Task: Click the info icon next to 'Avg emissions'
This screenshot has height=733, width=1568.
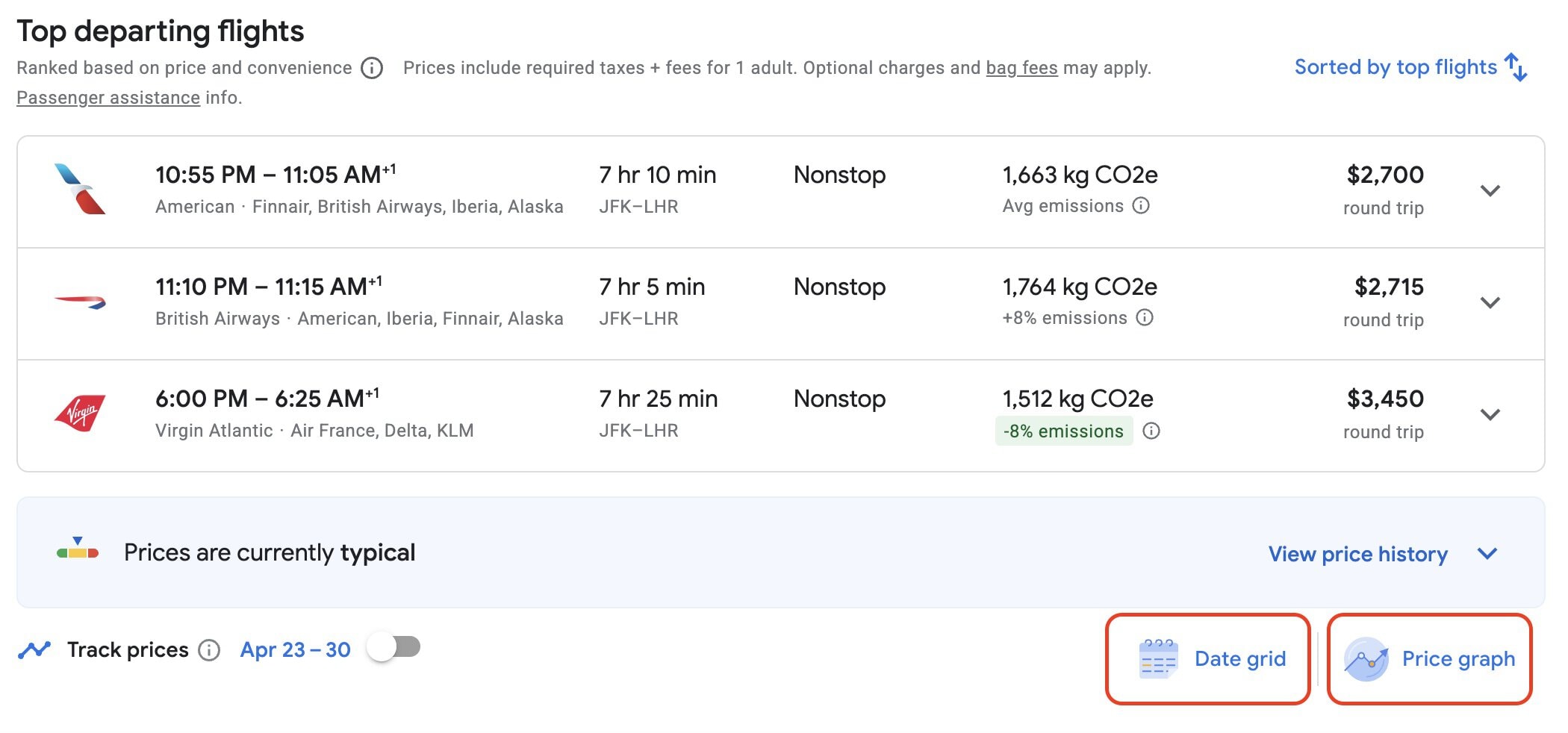Action: (x=1142, y=206)
